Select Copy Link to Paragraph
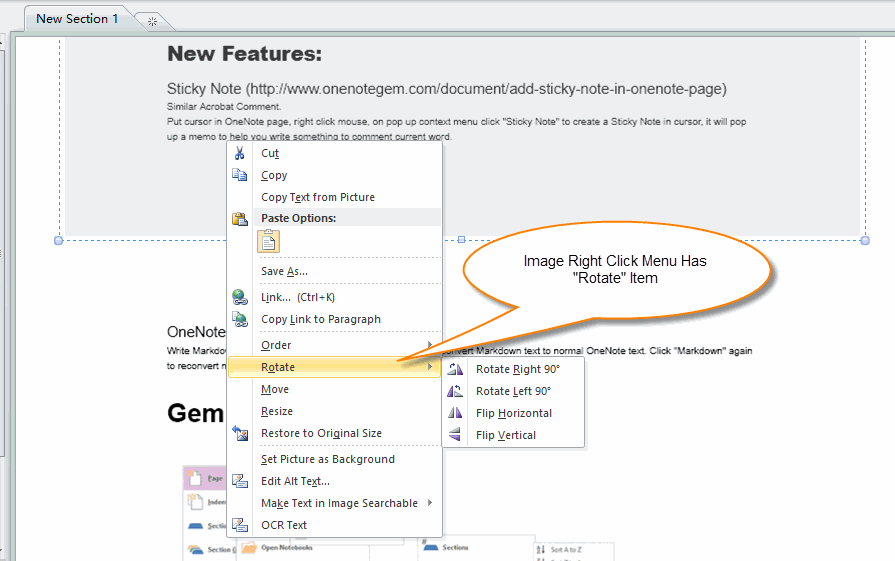The width and height of the screenshot is (895, 561). coord(335,319)
